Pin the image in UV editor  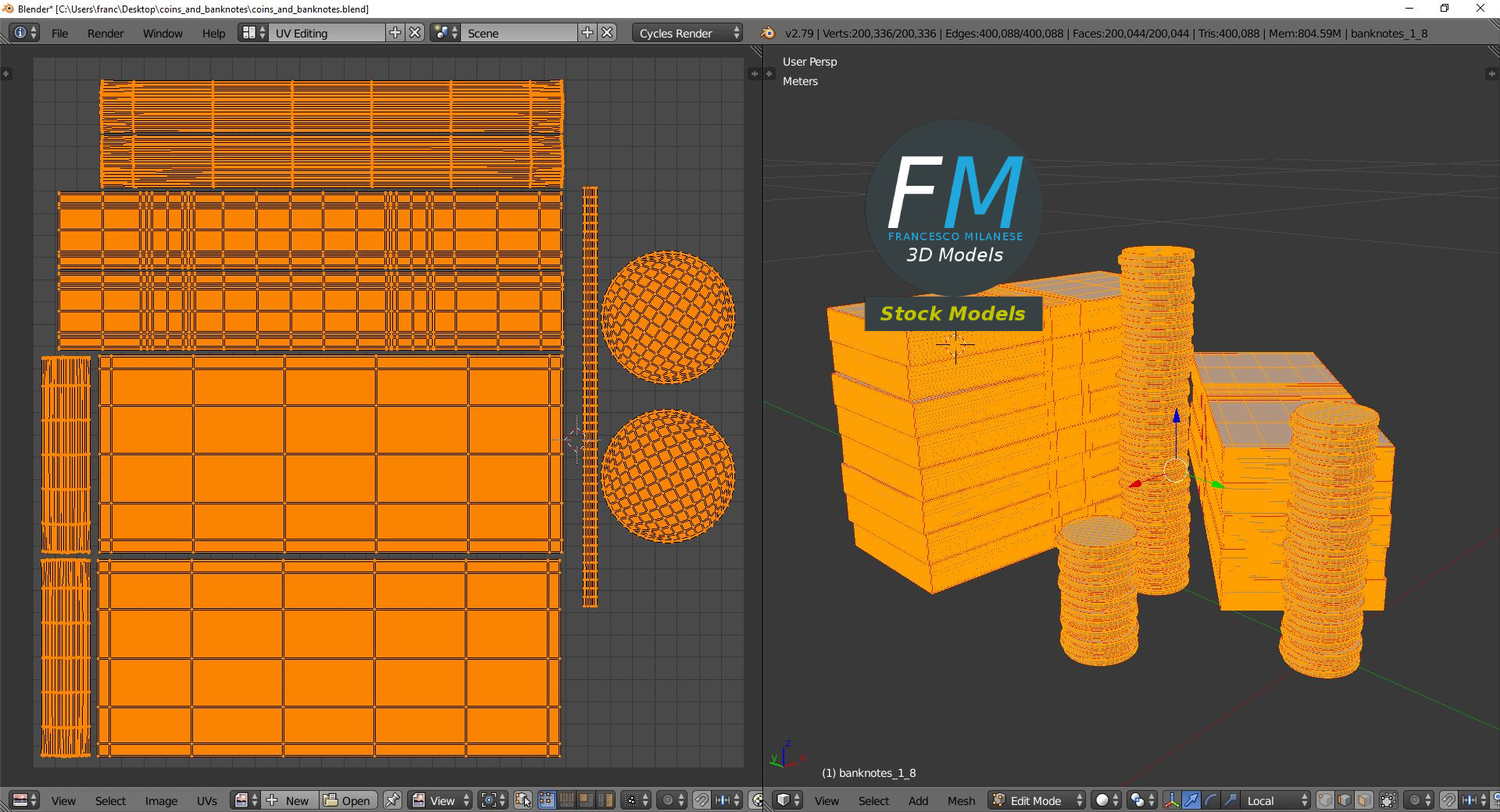click(x=392, y=800)
